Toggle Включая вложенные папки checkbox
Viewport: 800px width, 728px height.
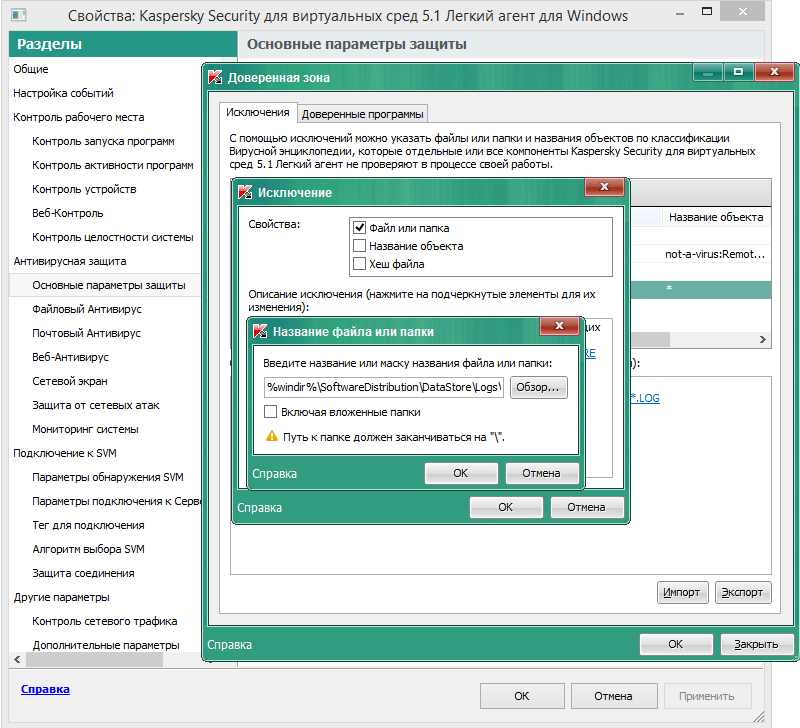[270, 411]
